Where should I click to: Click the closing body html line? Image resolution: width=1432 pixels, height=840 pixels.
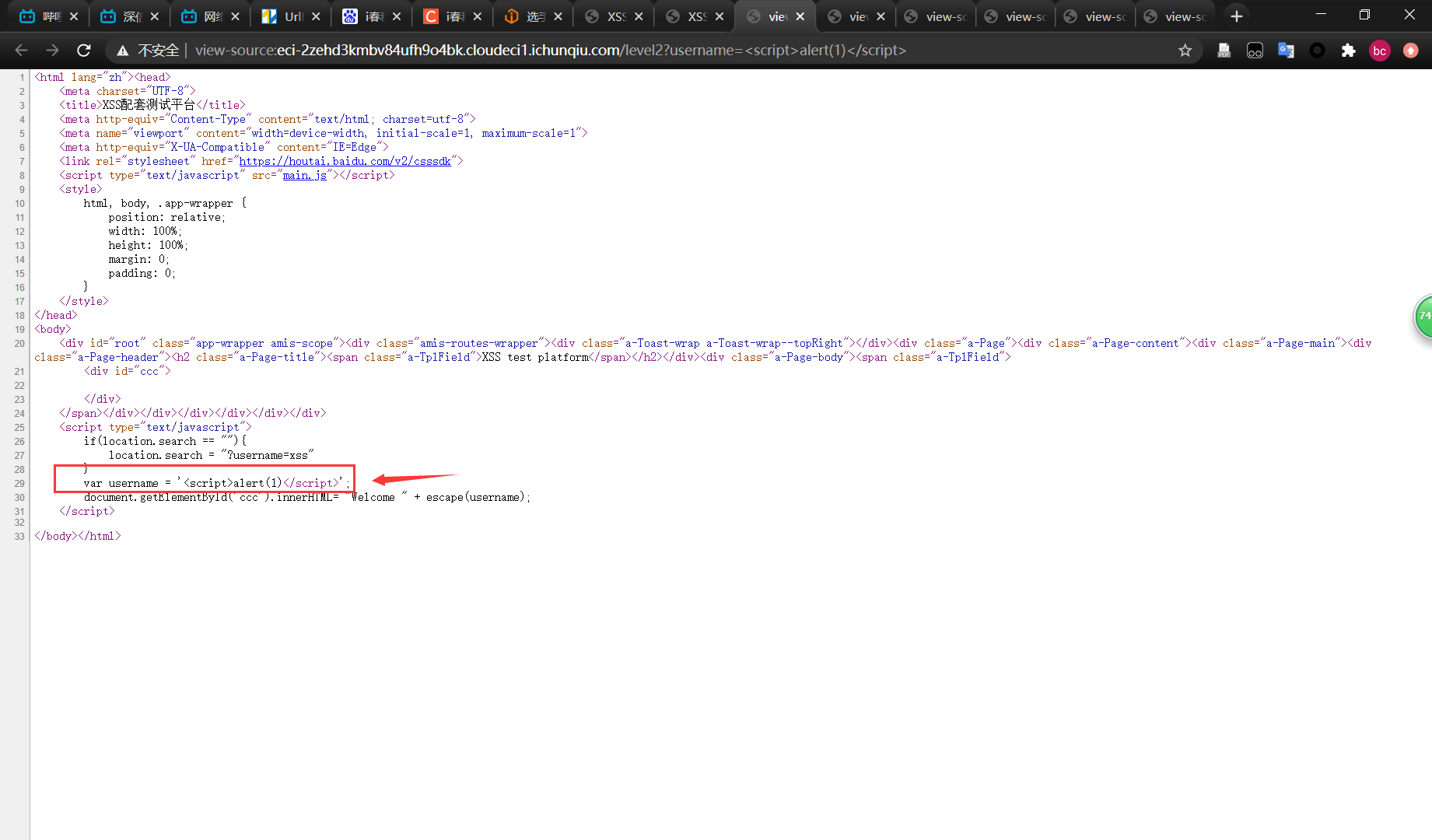coord(77,536)
